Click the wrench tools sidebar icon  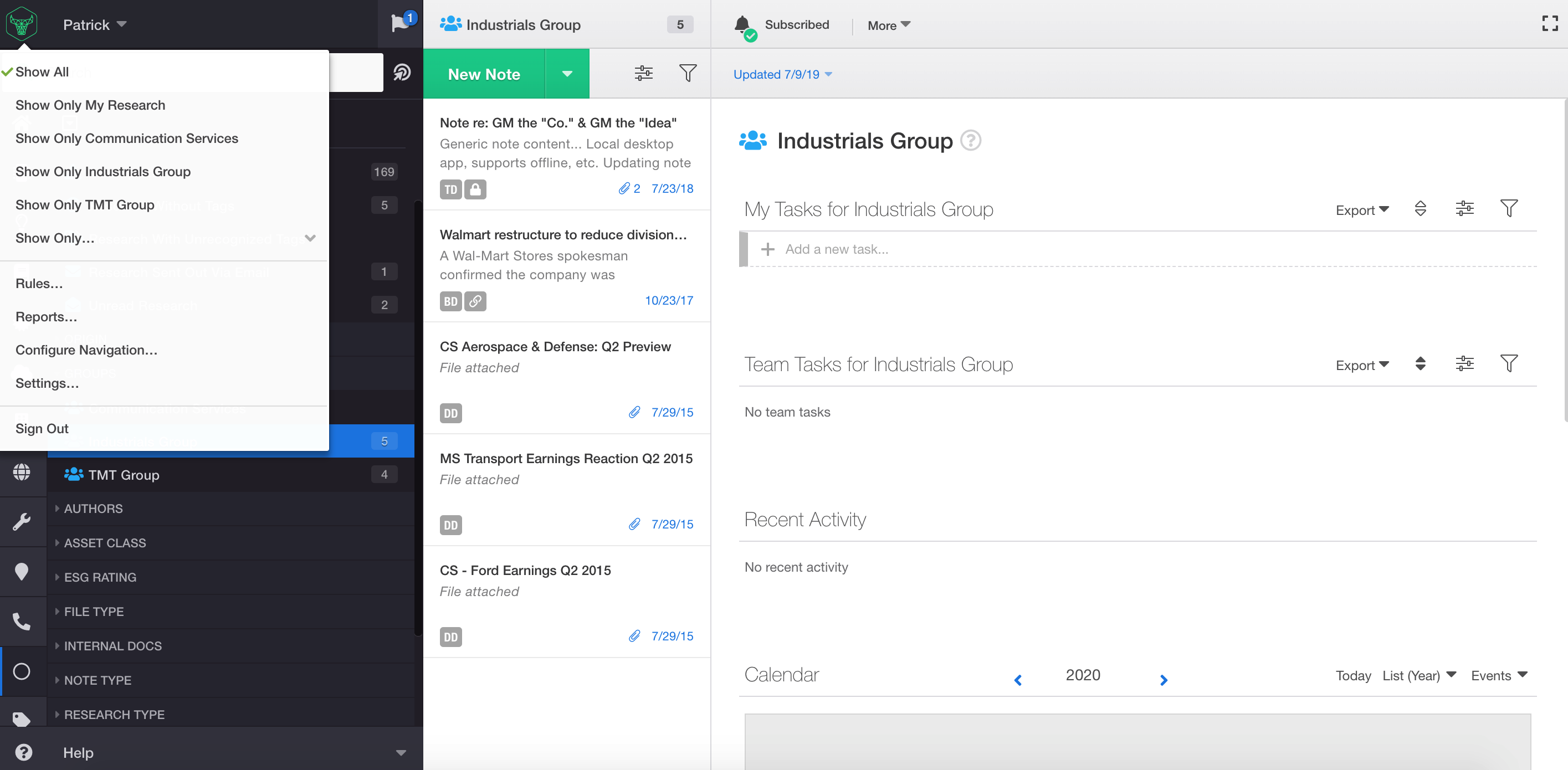pyautogui.click(x=22, y=522)
